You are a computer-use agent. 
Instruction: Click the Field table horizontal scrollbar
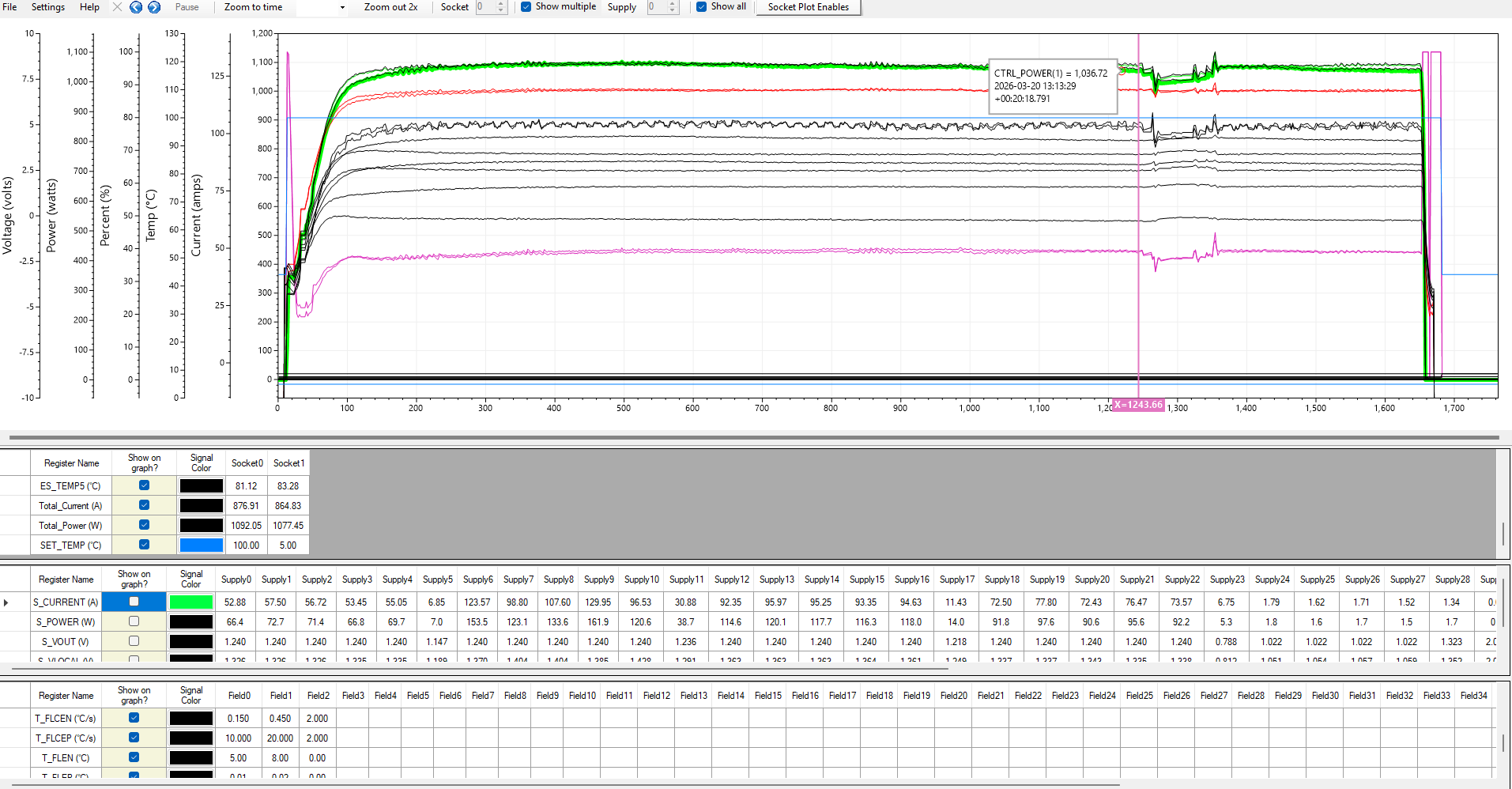(565, 784)
